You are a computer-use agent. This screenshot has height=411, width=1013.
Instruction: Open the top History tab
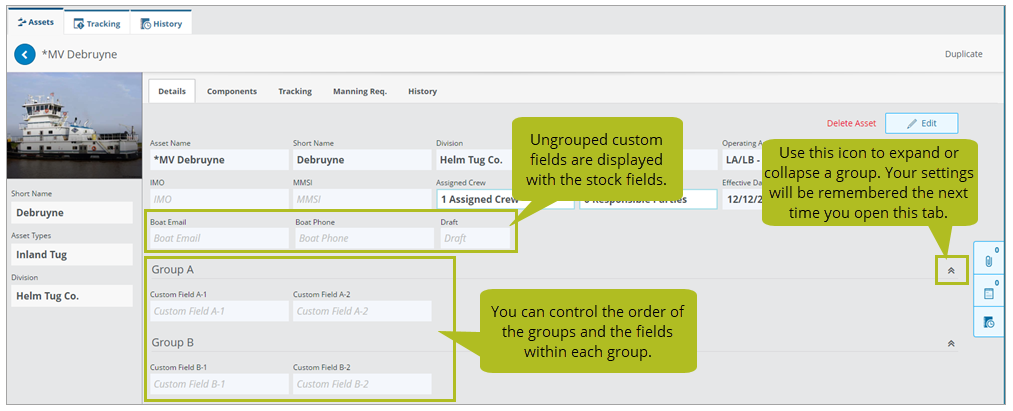(x=161, y=23)
